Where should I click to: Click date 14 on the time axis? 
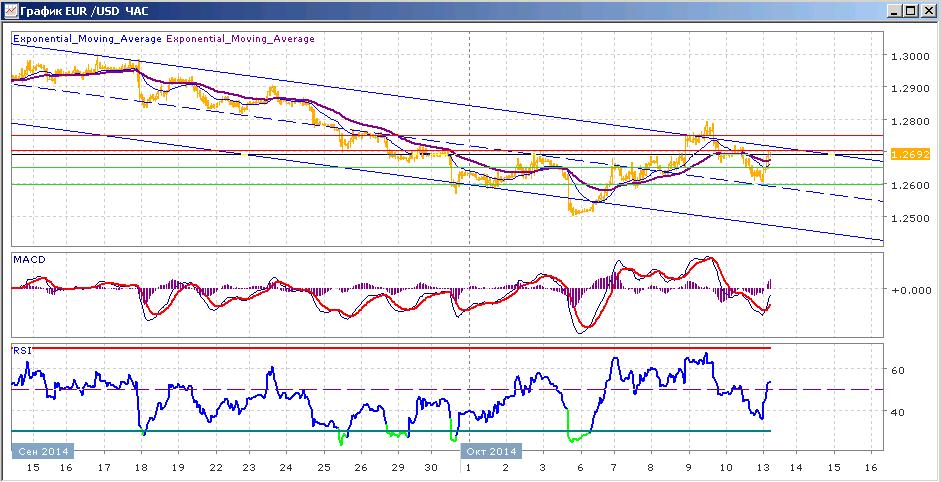click(x=797, y=468)
